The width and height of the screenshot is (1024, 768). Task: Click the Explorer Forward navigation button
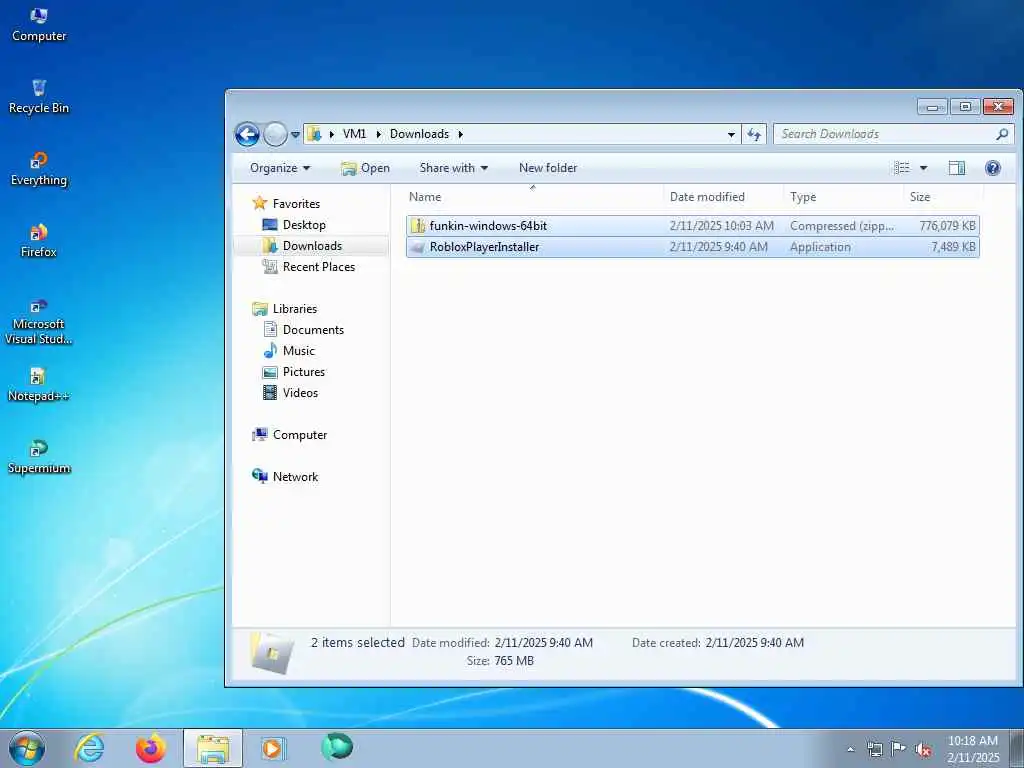click(x=275, y=135)
